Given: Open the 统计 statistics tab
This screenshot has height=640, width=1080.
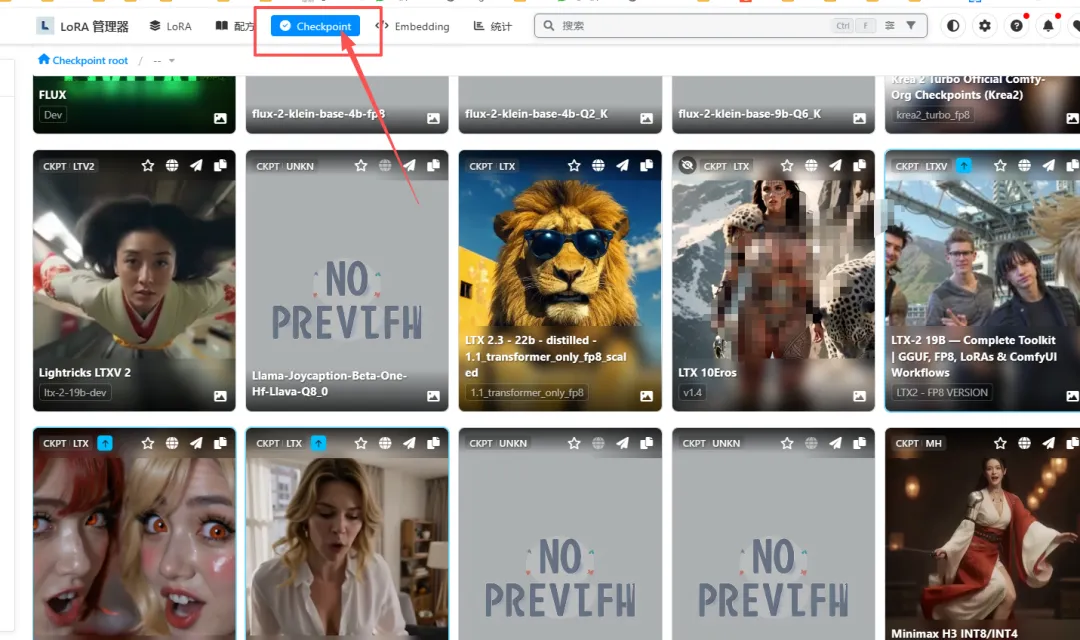Looking at the screenshot, I should [x=492, y=26].
